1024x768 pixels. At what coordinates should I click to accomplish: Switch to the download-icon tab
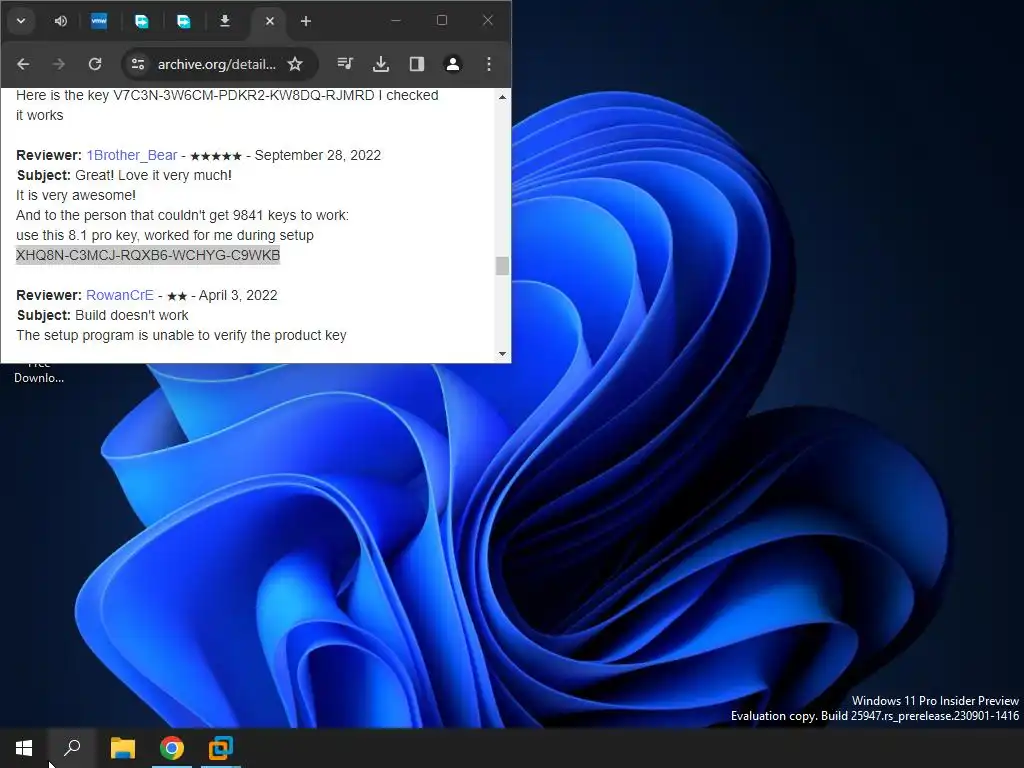coord(225,22)
